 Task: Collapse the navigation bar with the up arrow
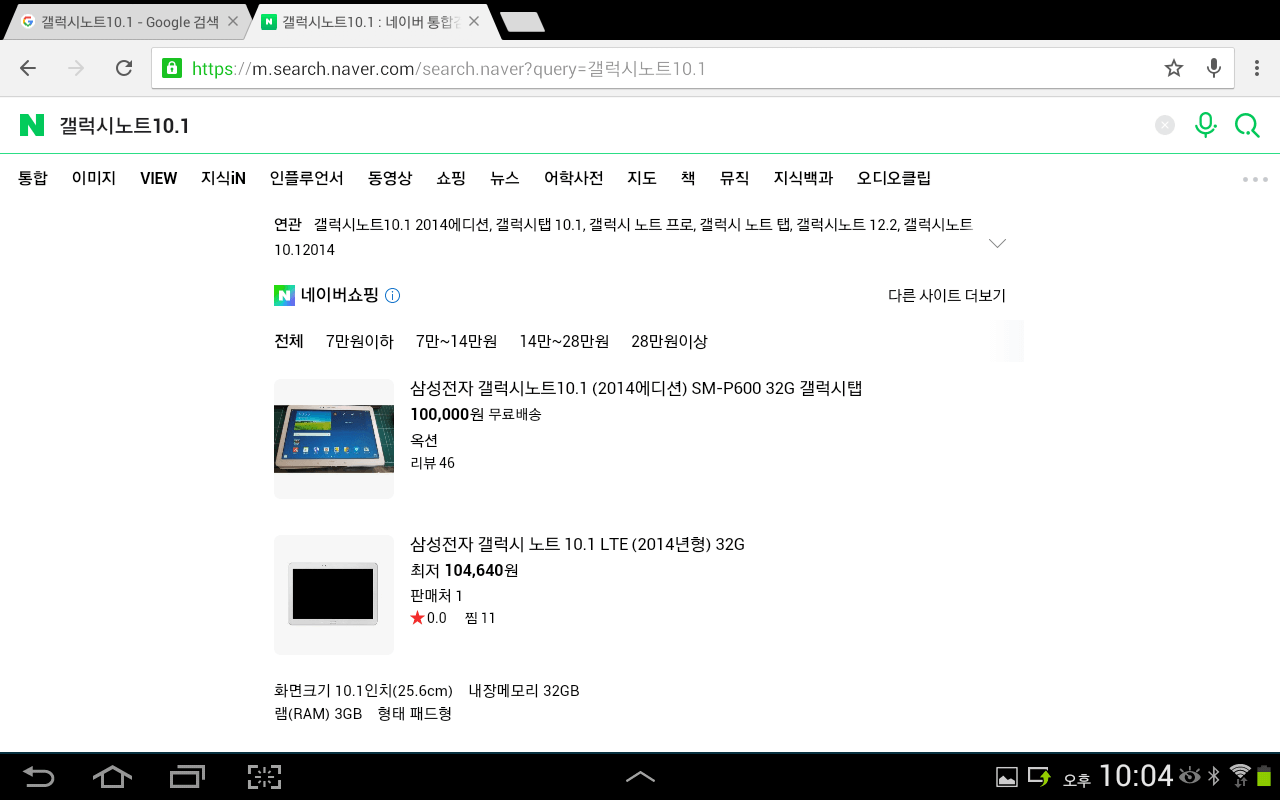click(641, 775)
